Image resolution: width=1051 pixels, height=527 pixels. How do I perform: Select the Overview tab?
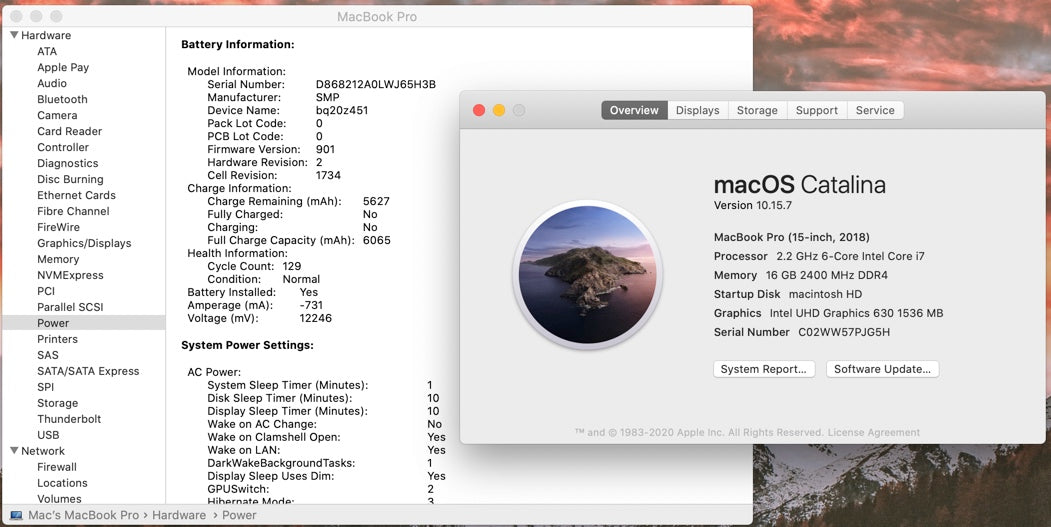click(634, 110)
